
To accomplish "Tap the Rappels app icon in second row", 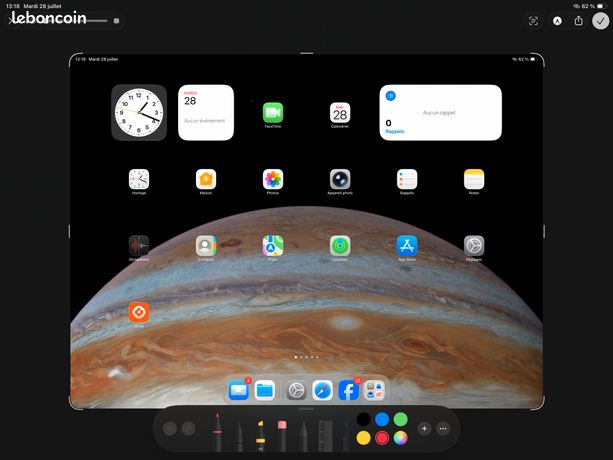I will point(407,179).
